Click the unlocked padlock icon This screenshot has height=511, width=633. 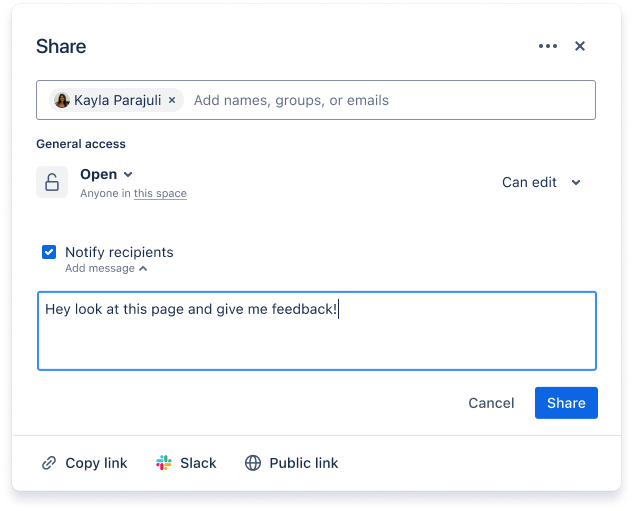(x=52, y=182)
